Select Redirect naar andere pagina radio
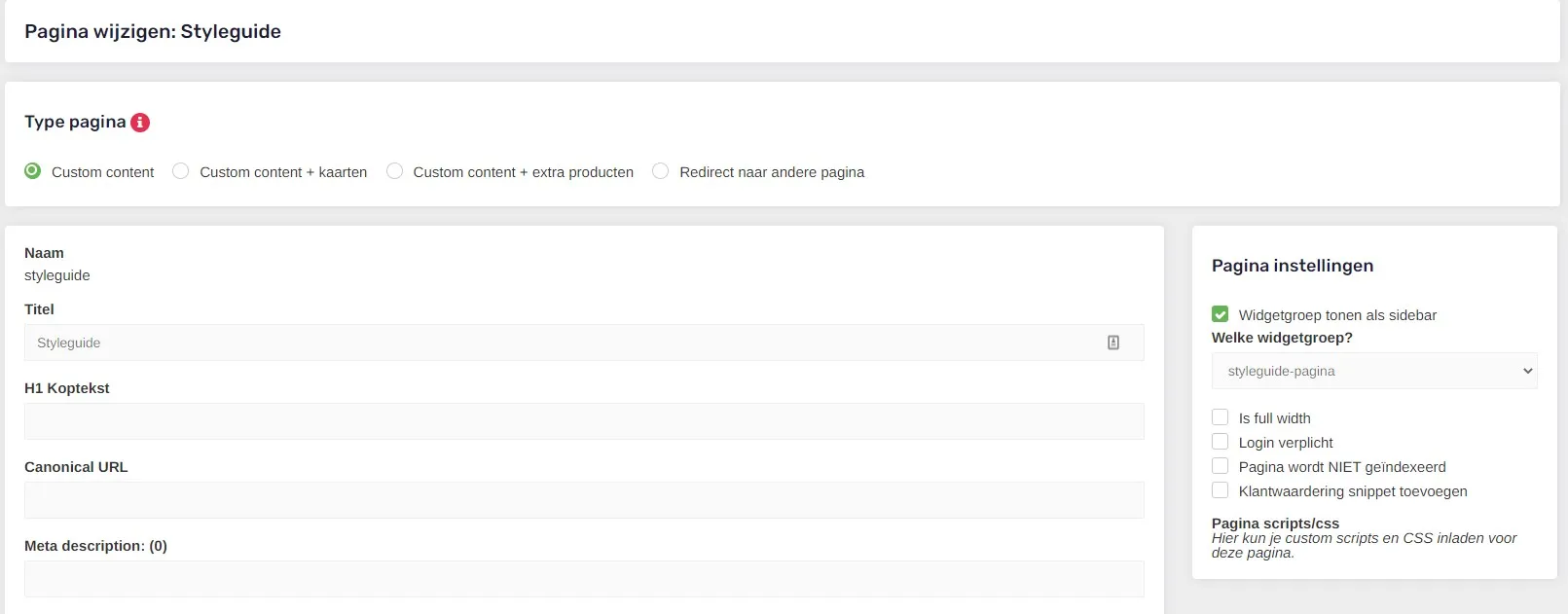 [x=661, y=171]
